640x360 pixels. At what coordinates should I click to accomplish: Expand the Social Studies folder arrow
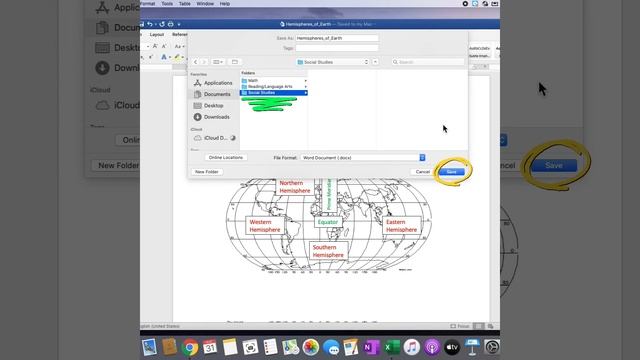[305, 93]
